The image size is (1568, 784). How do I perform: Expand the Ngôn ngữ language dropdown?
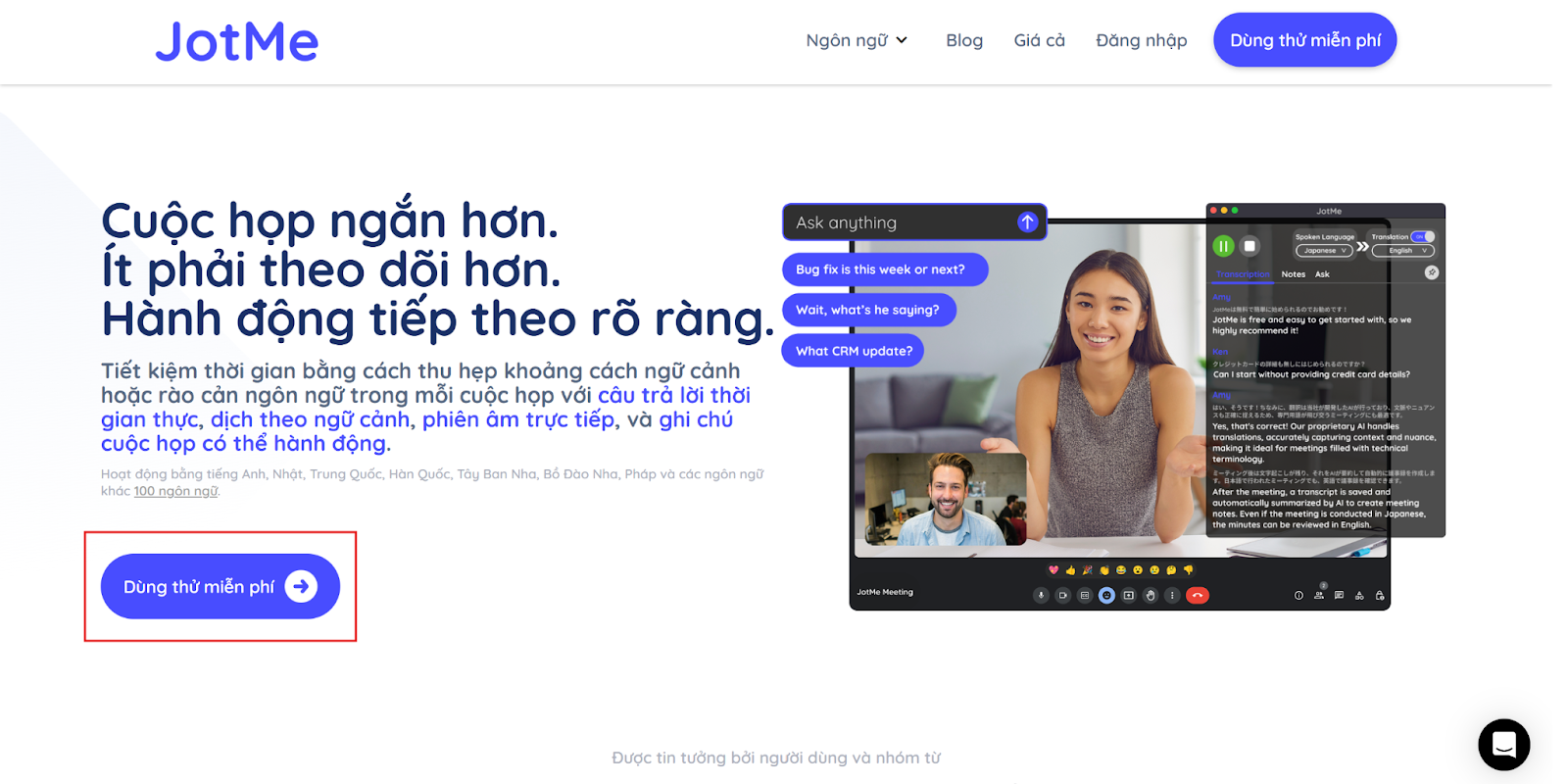point(857,40)
